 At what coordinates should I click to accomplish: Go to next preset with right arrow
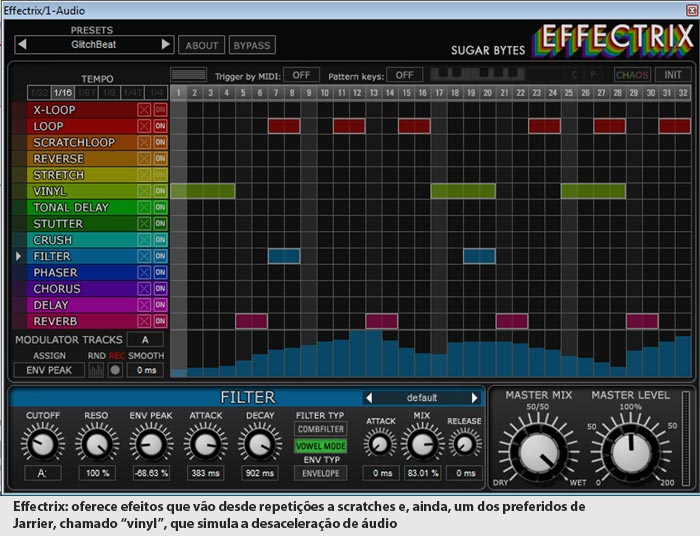166,44
